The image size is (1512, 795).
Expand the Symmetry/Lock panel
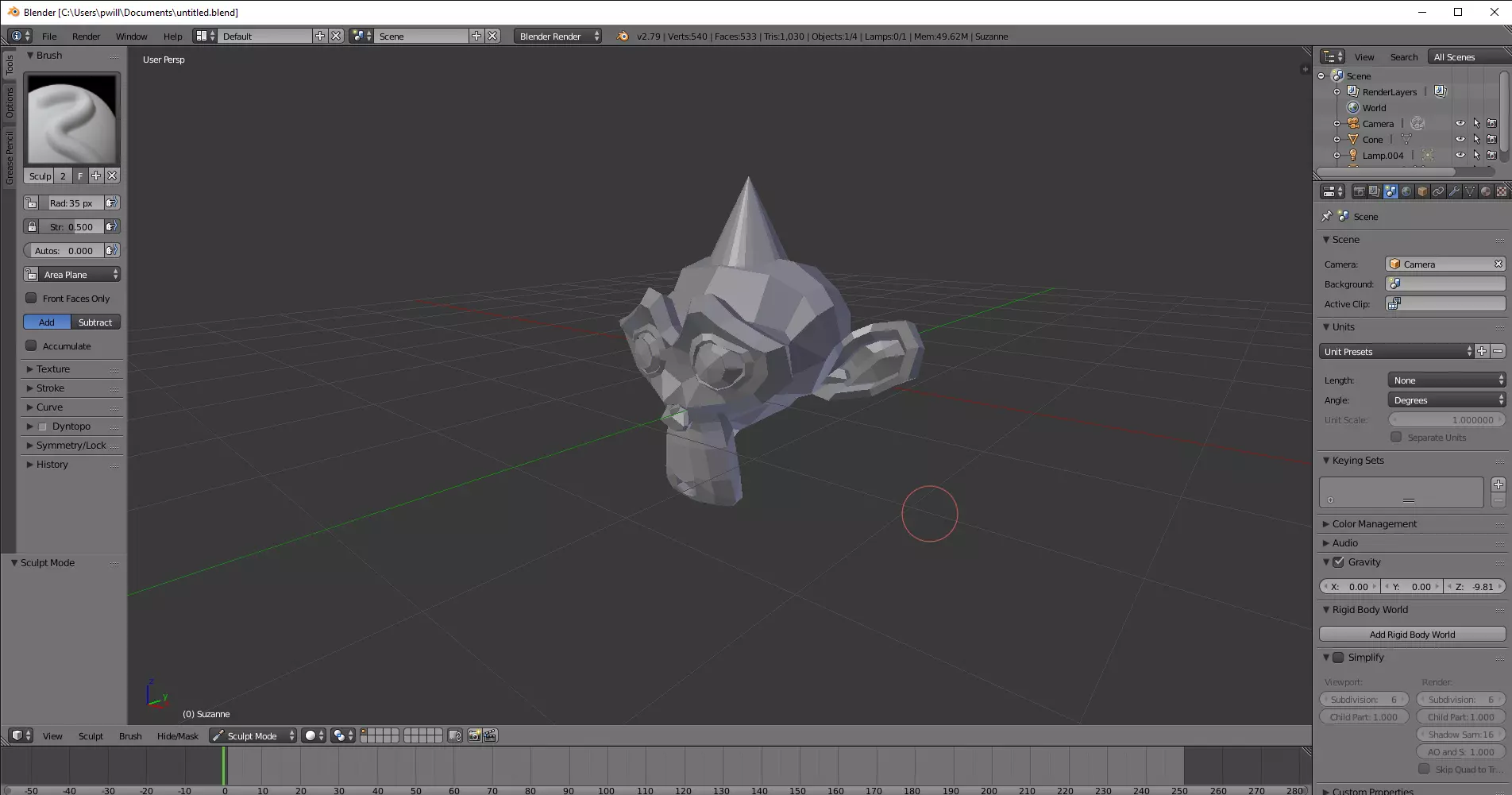(x=71, y=446)
